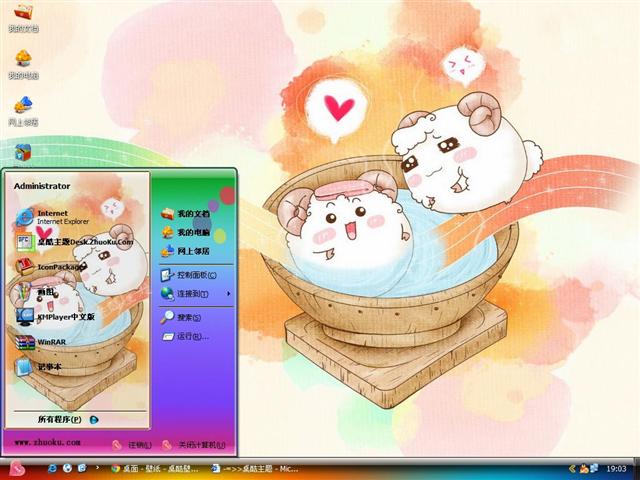The image size is (640, 480).
Task: Expand the quick launch overflow chevron
Action: (97, 467)
